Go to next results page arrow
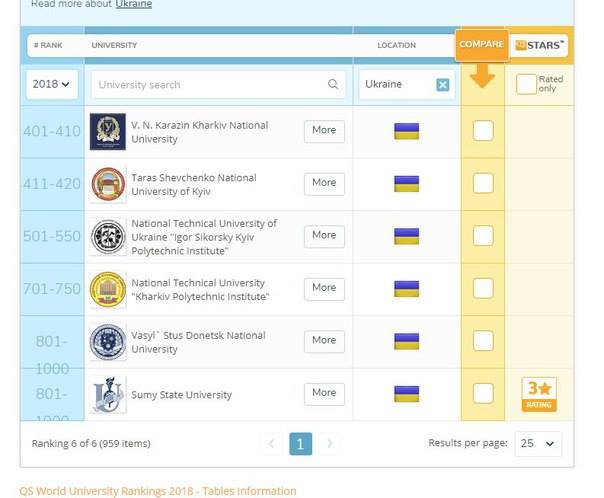Screen dimensions: 604x498 click(x=330, y=444)
